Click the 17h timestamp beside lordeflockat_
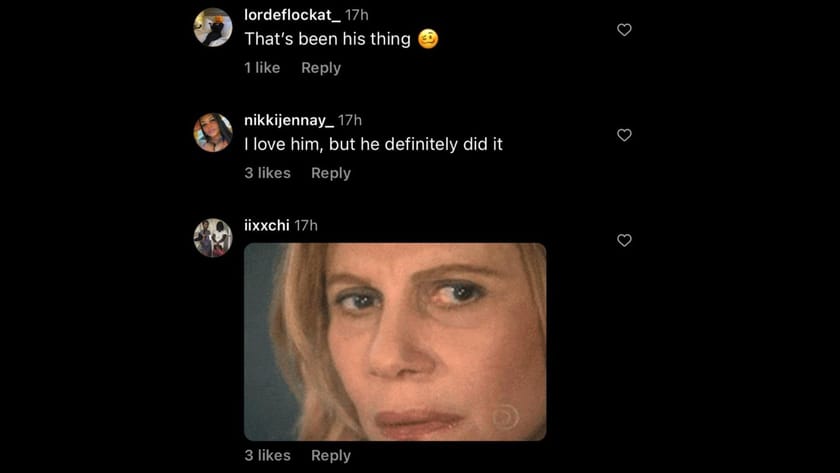 click(x=357, y=15)
